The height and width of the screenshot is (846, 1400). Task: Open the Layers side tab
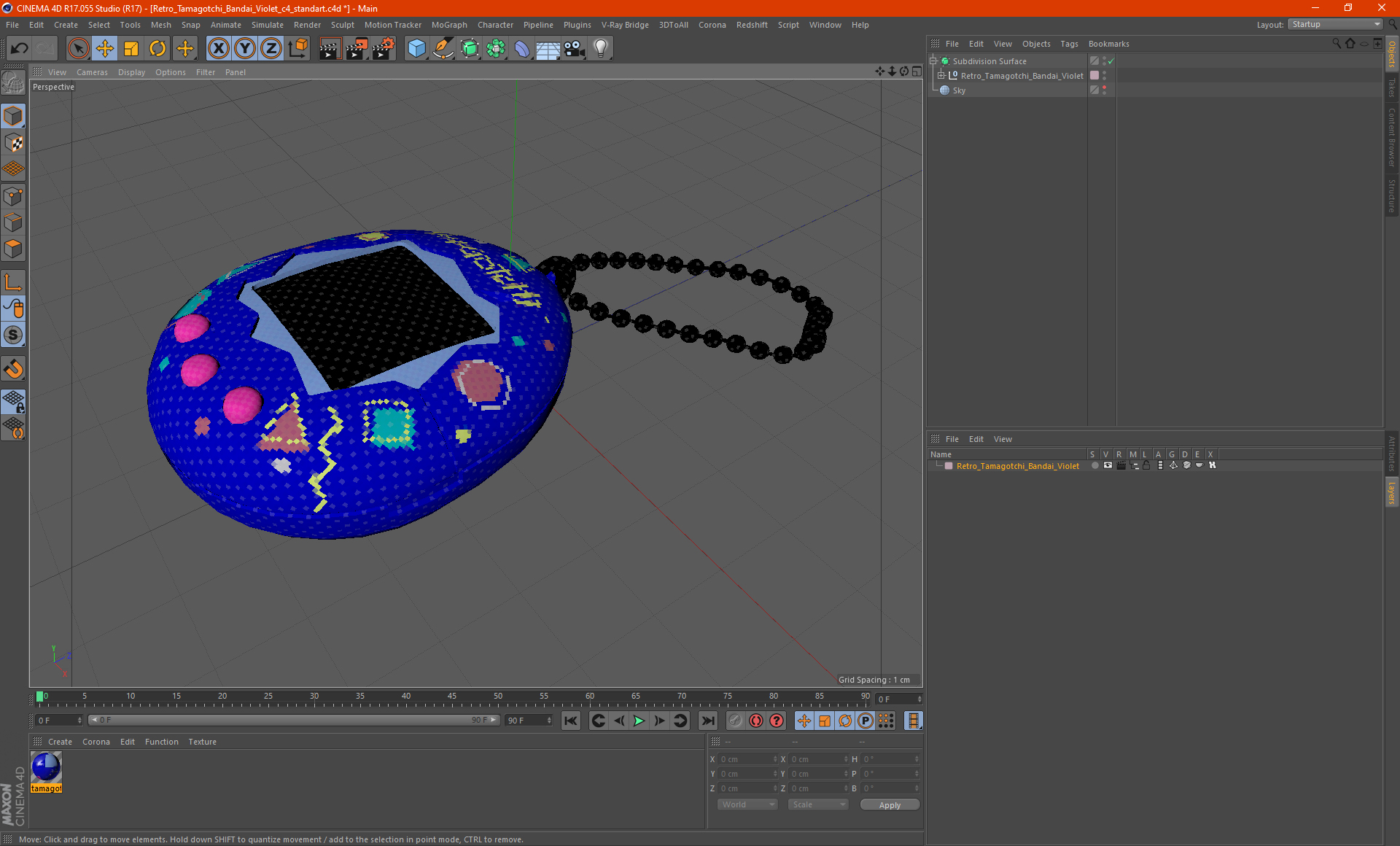[x=1392, y=492]
